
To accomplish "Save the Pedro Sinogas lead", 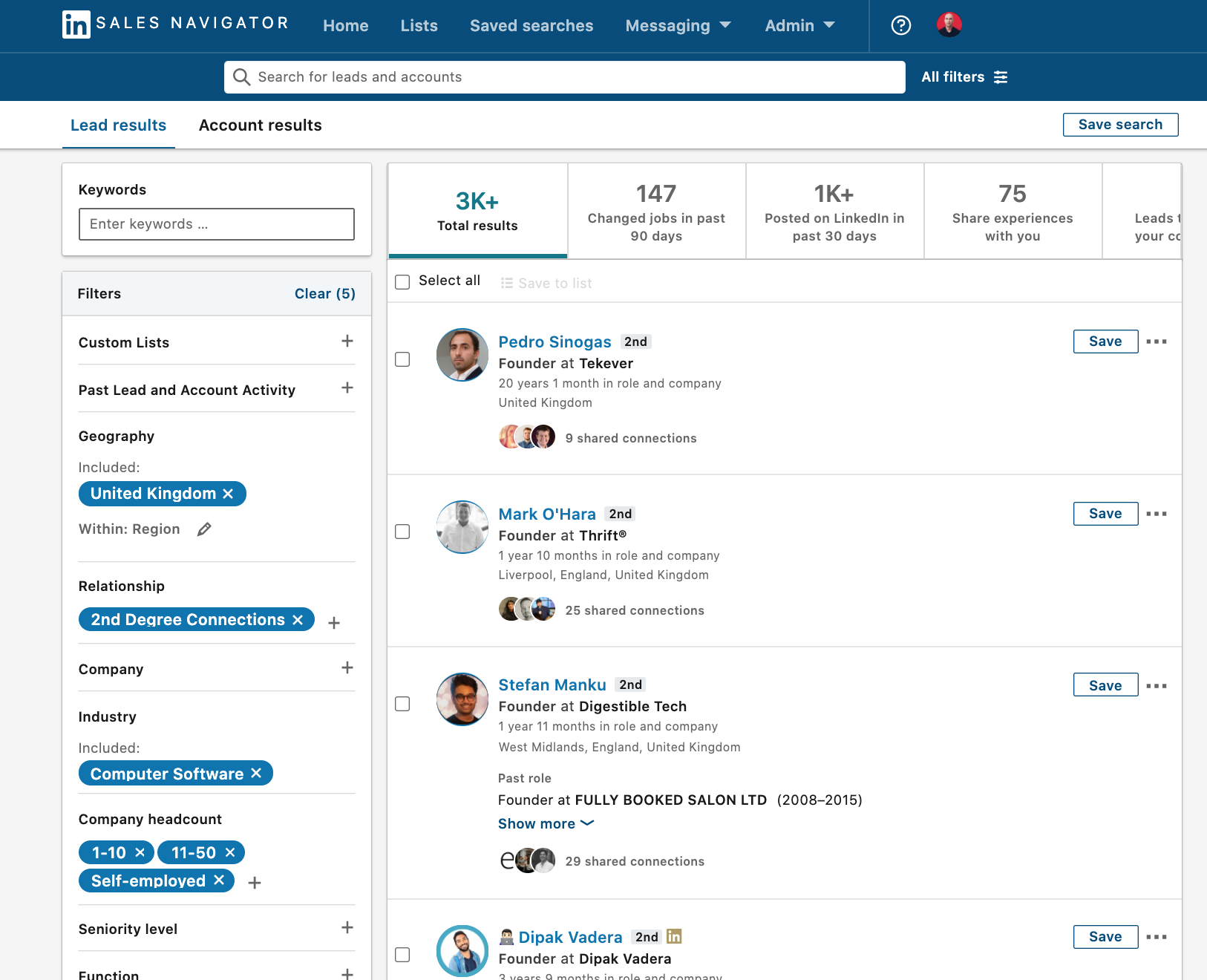I will 1105,342.
